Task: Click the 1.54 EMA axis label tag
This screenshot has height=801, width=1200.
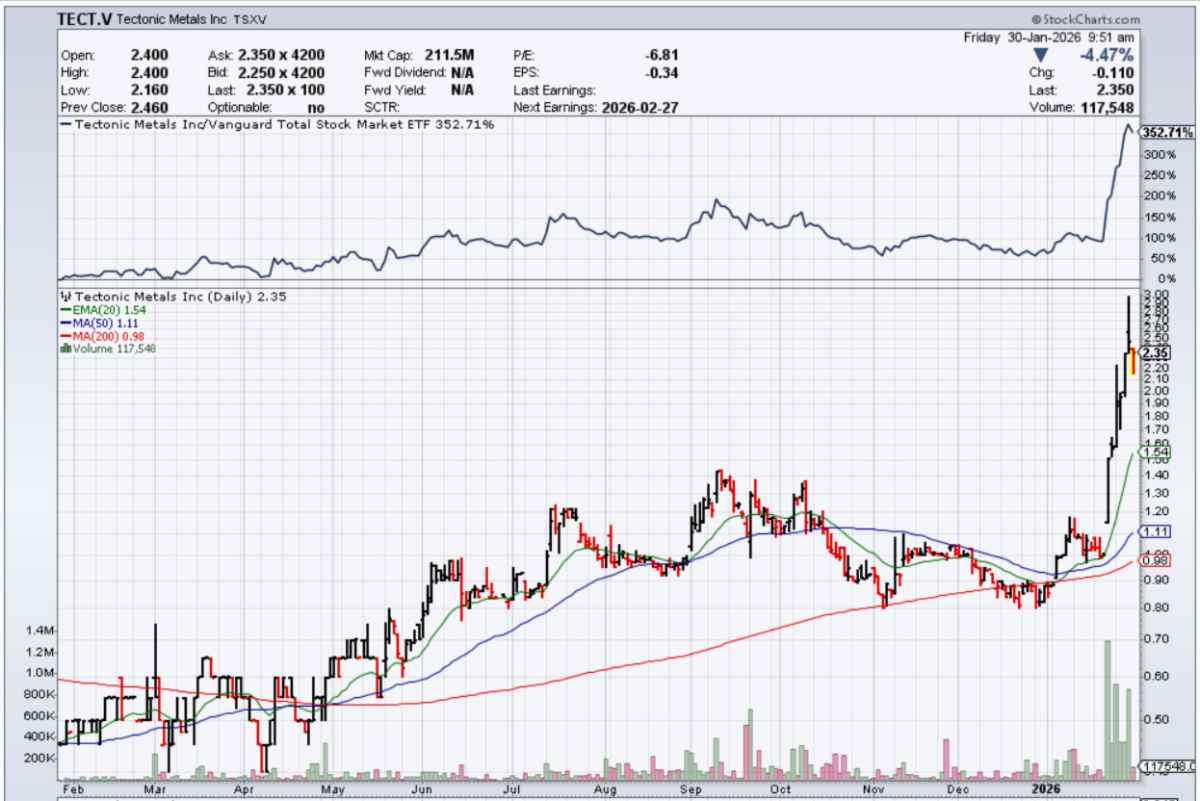Action: (1156, 453)
